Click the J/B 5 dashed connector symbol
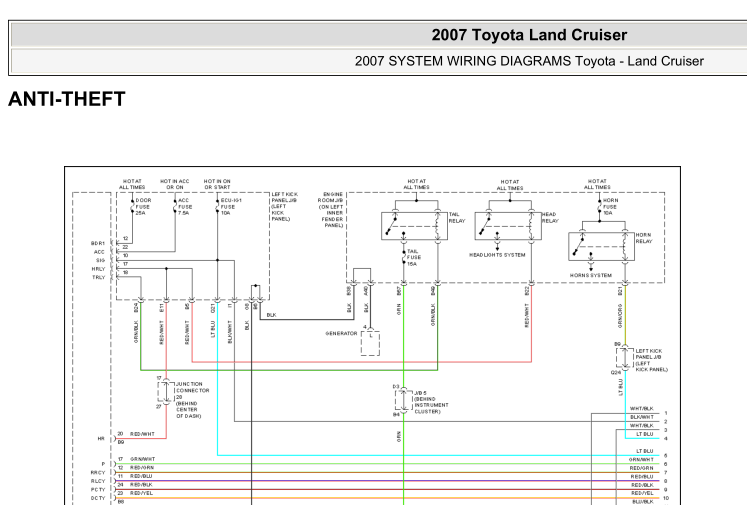This screenshot has width=747, height=505. pyautogui.click(x=403, y=400)
